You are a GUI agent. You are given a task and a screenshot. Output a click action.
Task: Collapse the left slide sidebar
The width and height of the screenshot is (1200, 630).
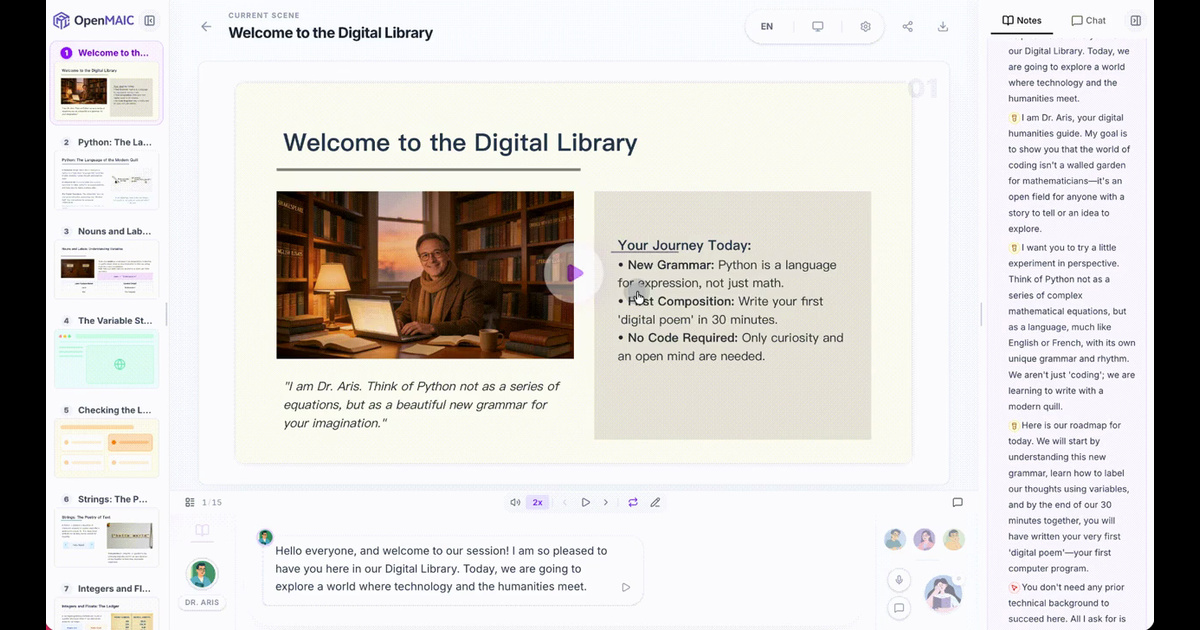149,21
